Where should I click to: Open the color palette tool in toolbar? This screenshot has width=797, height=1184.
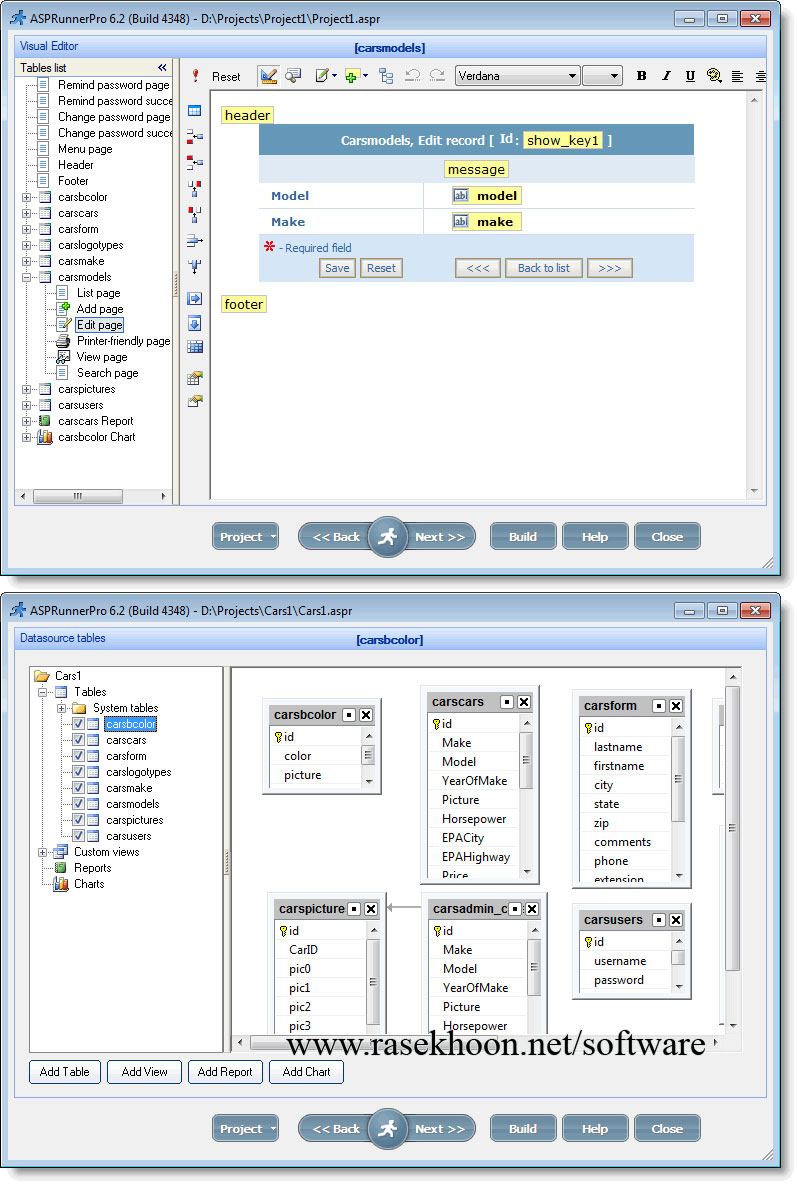click(x=714, y=76)
